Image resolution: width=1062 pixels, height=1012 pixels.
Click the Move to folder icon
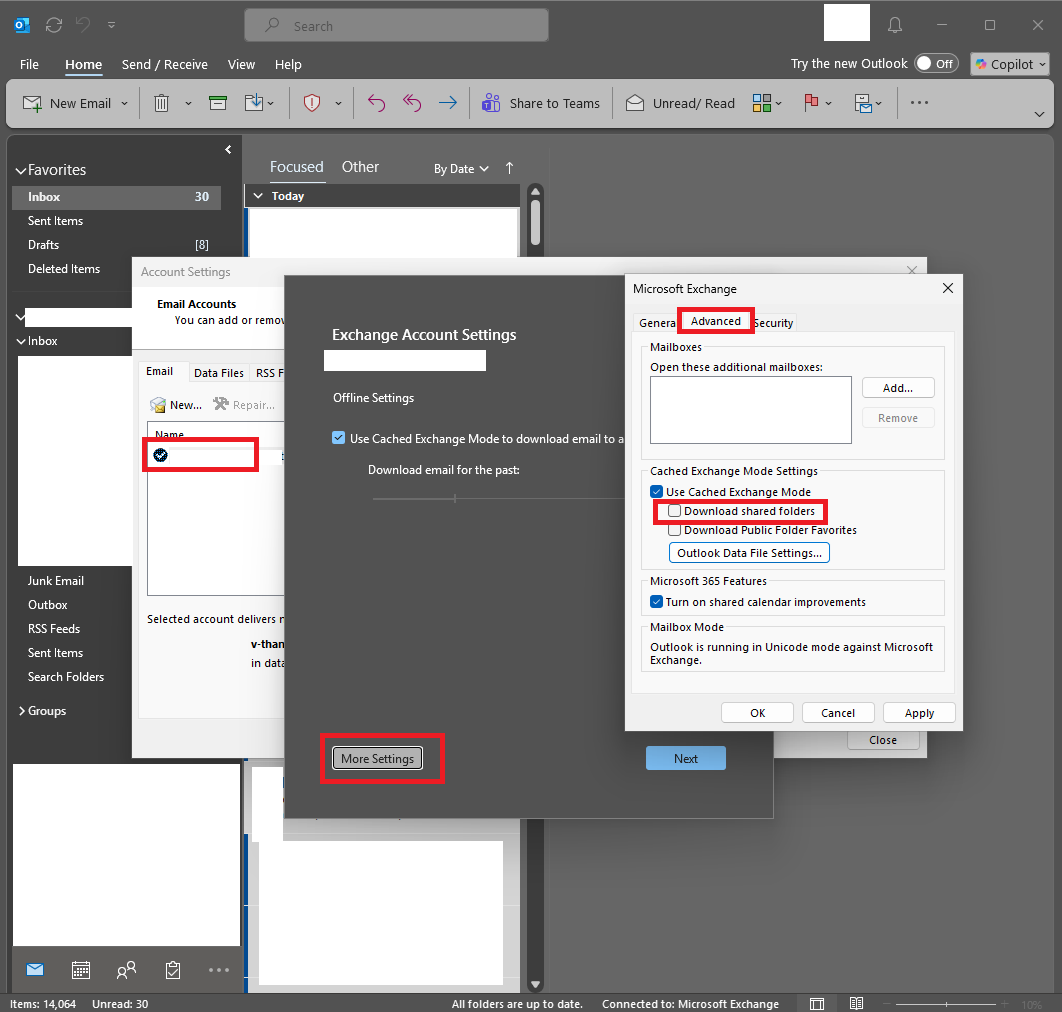coord(254,103)
